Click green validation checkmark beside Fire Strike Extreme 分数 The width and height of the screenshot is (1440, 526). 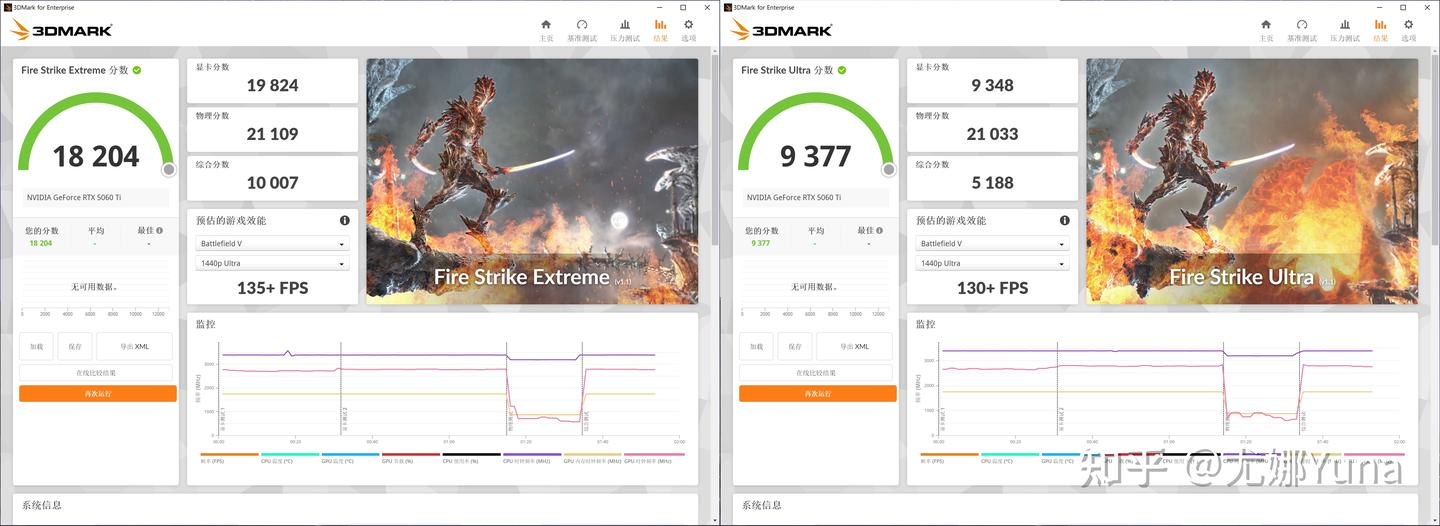136,70
